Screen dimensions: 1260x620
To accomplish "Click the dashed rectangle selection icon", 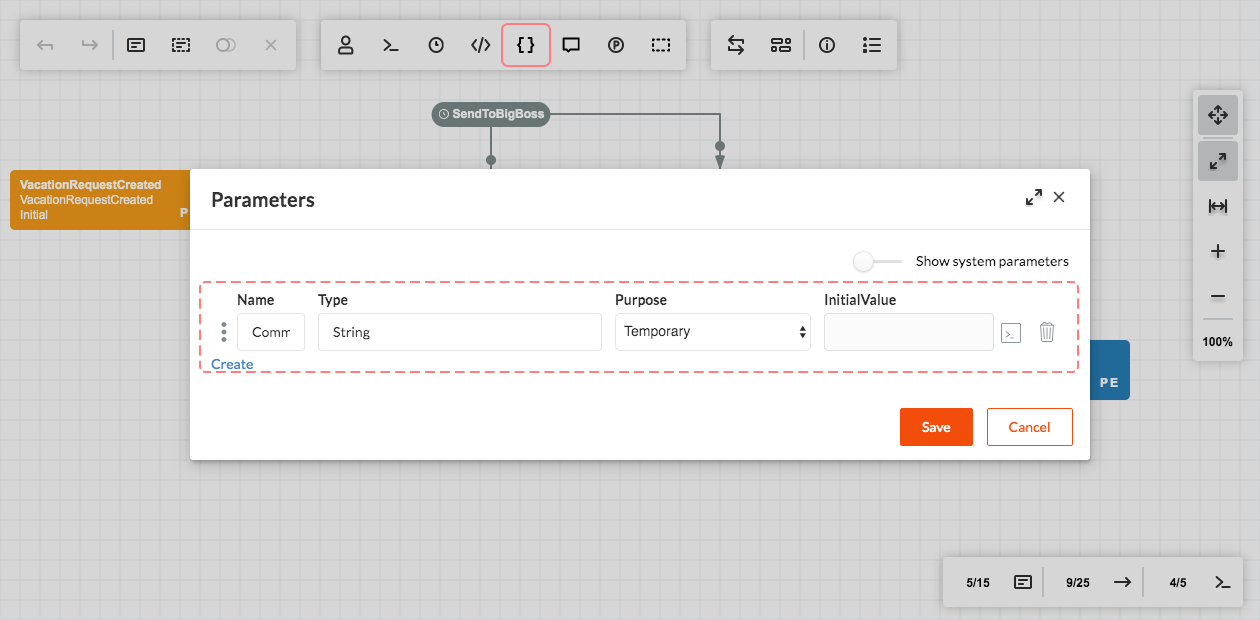I will [x=661, y=45].
